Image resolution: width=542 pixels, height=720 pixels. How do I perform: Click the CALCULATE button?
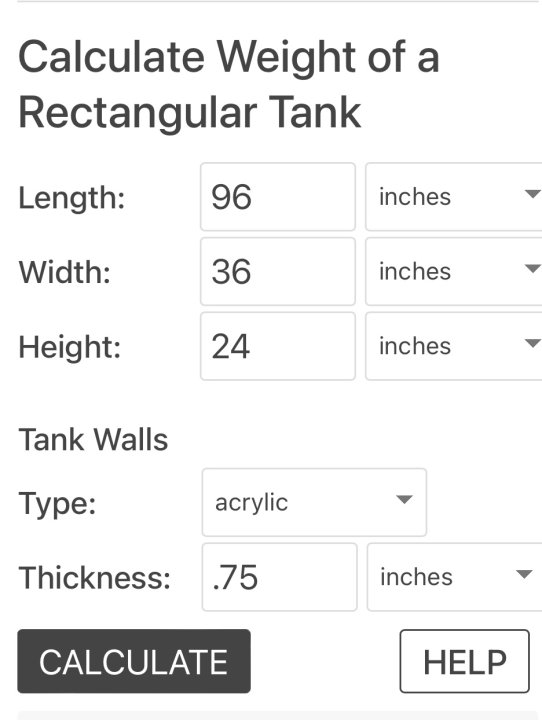pos(134,661)
